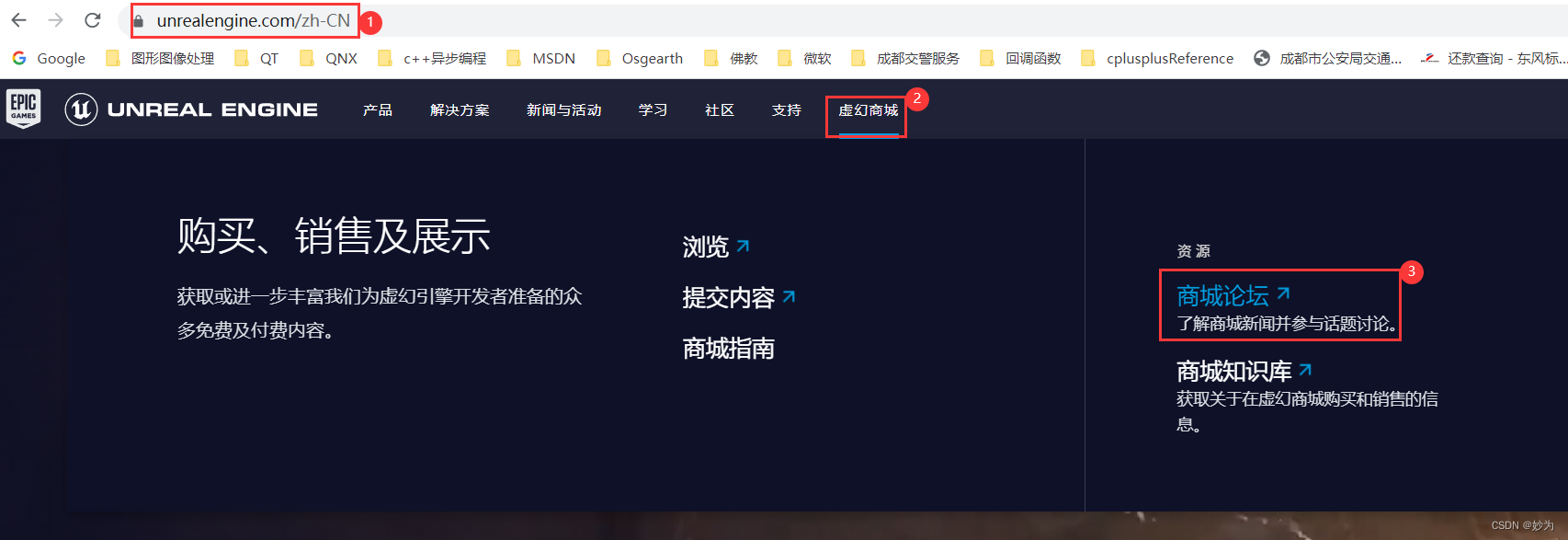Open the 佛教 bookmark folder
Viewport: 1568px width, 540px height.
(731, 58)
